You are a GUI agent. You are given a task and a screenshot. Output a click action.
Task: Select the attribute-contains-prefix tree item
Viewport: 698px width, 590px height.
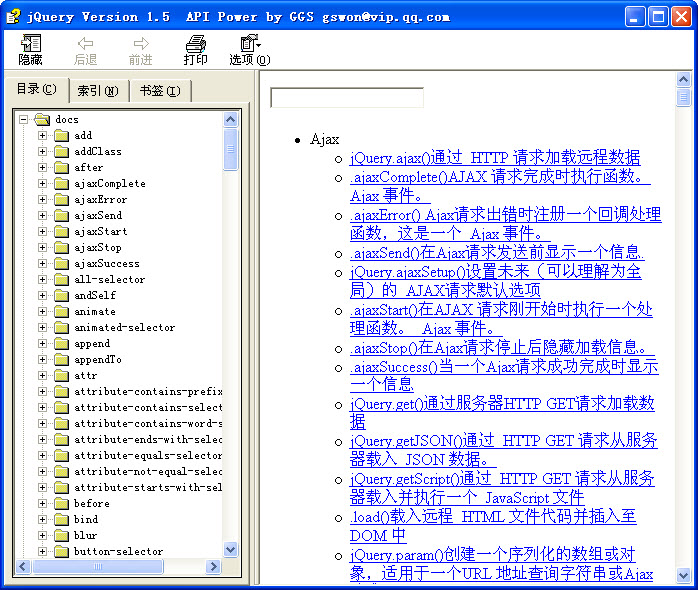148,392
